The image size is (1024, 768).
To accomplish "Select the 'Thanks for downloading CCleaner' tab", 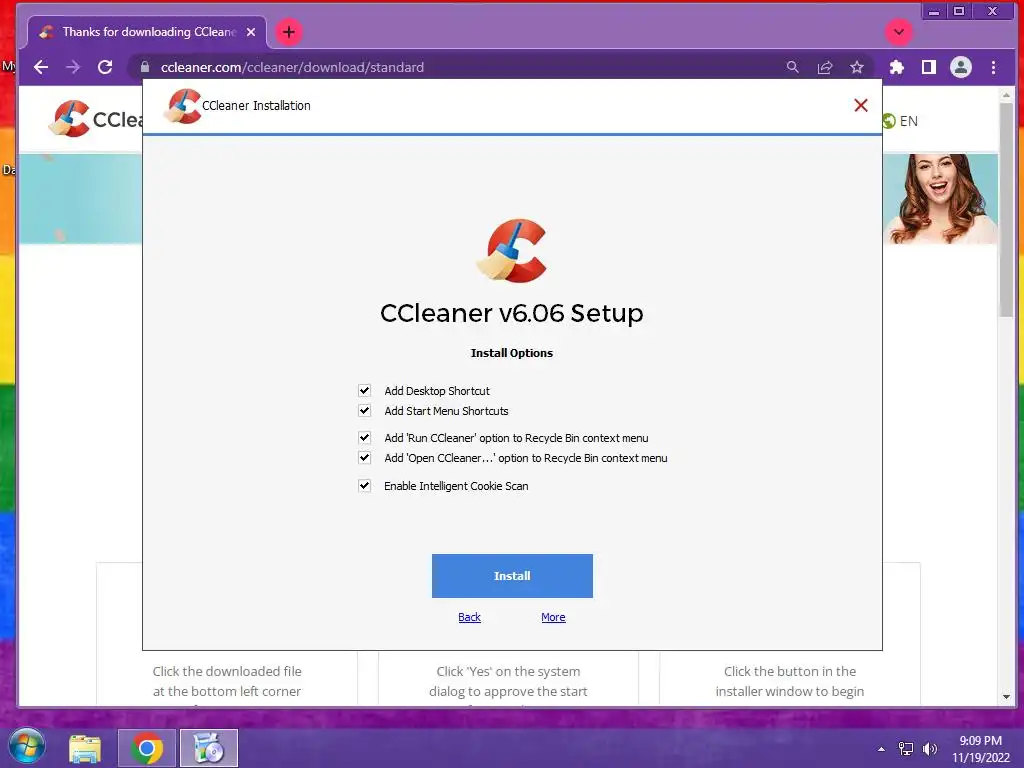I will (x=147, y=32).
